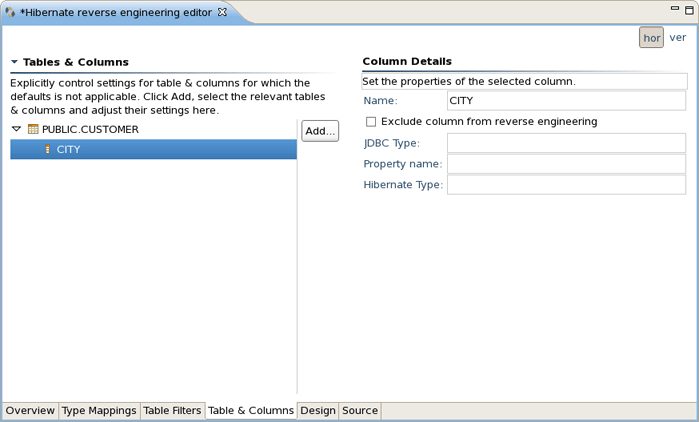Show the Source tab
The width and height of the screenshot is (699, 422).
(360, 411)
